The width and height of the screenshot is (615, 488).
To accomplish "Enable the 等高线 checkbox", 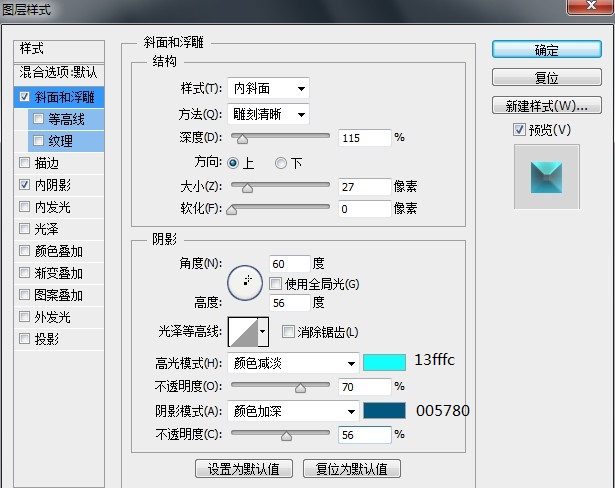I will (38, 118).
